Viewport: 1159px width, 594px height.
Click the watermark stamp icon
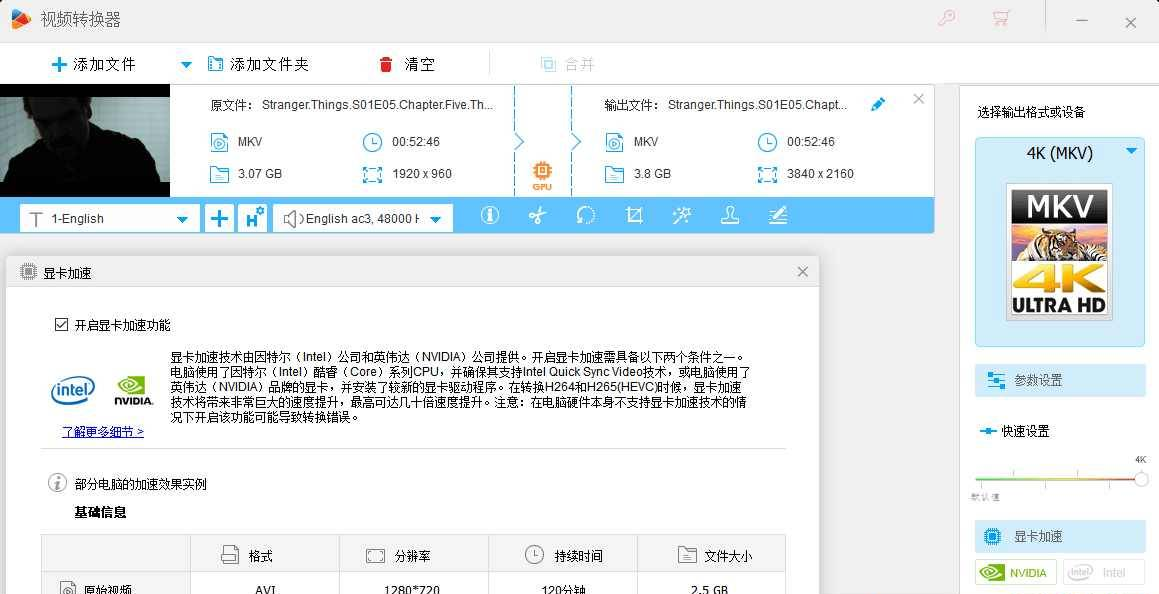[730, 216]
